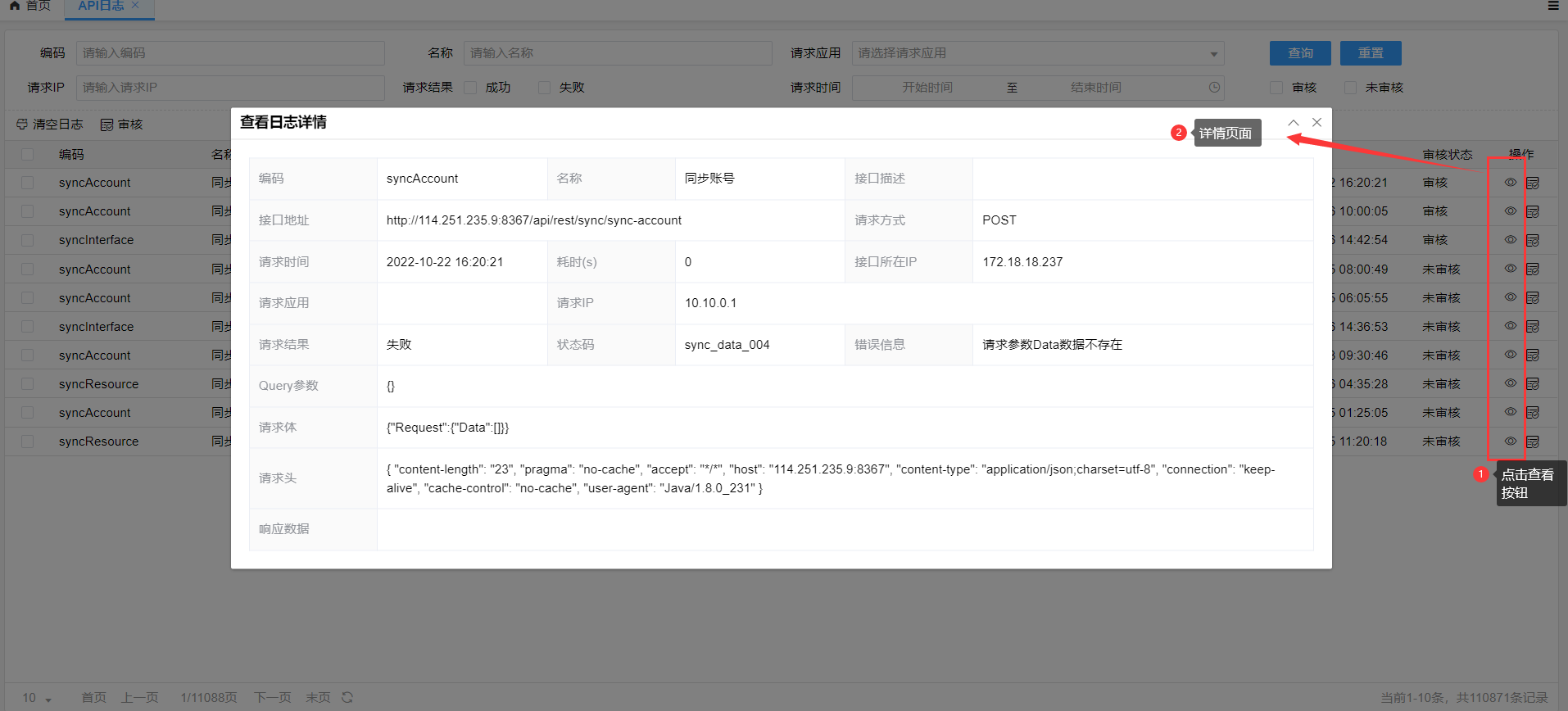The height and width of the screenshot is (711, 1568).
Task: Go to pagination 首页 link
Action: tap(93, 698)
